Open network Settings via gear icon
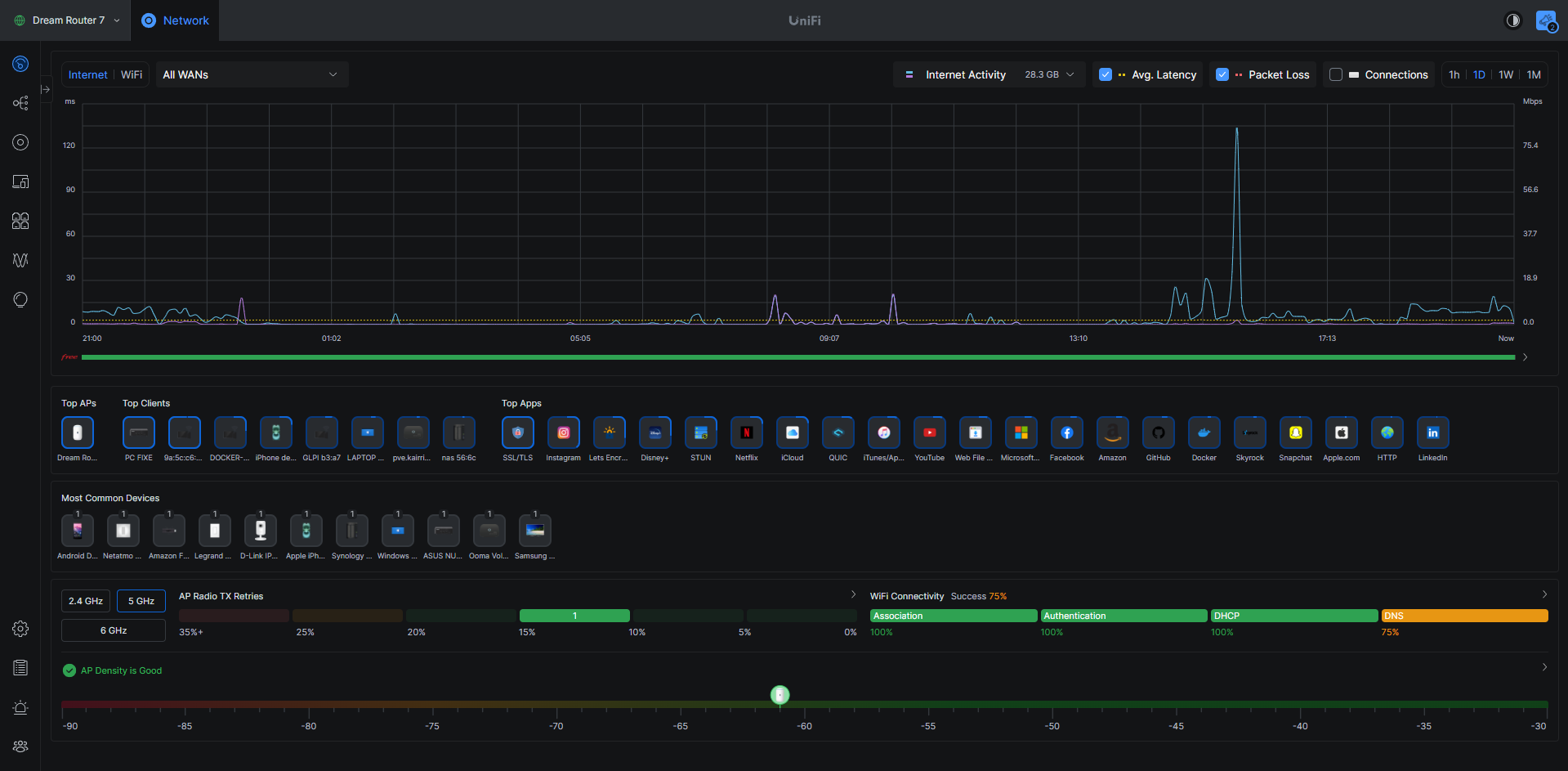The height and width of the screenshot is (771, 1568). click(20, 629)
